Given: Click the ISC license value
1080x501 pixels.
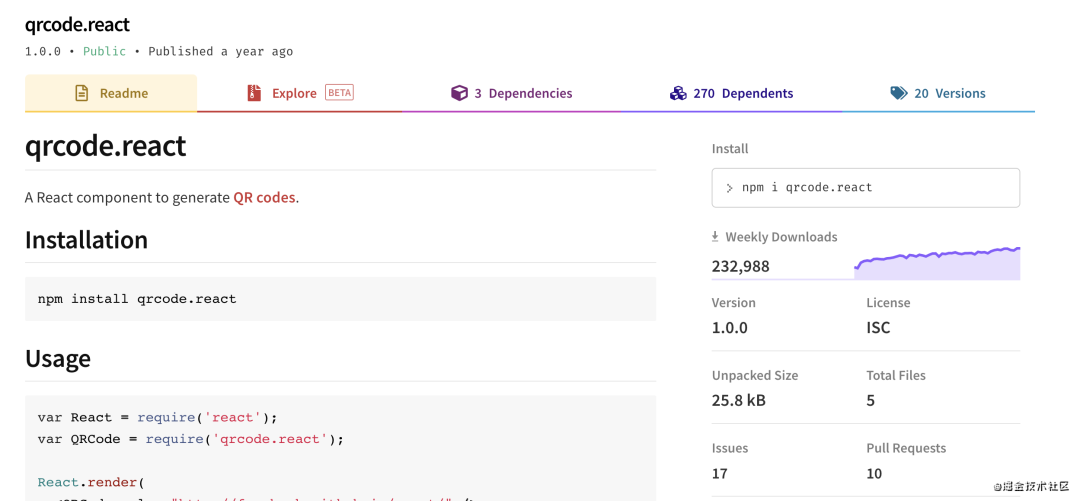Looking at the screenshot, I should 878,328.
